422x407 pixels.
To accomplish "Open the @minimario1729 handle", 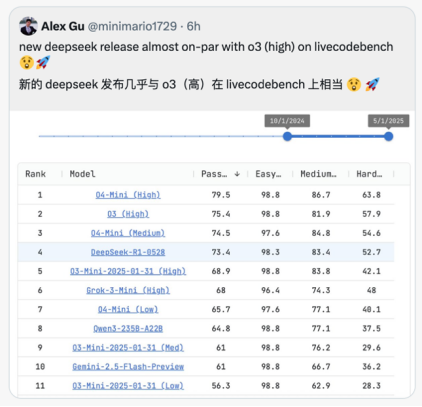I will tap(132, 26).
